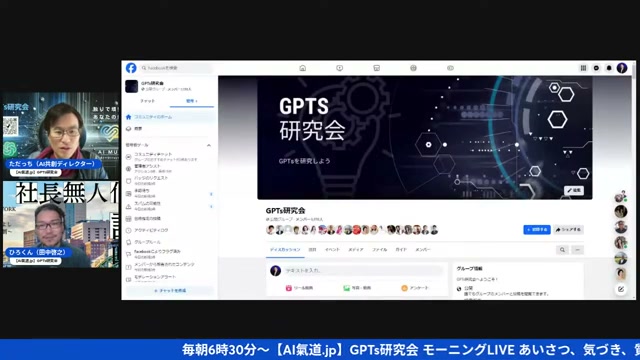
Task: Open バッジのリクエスト in admin tools
Action: [169, 180]
